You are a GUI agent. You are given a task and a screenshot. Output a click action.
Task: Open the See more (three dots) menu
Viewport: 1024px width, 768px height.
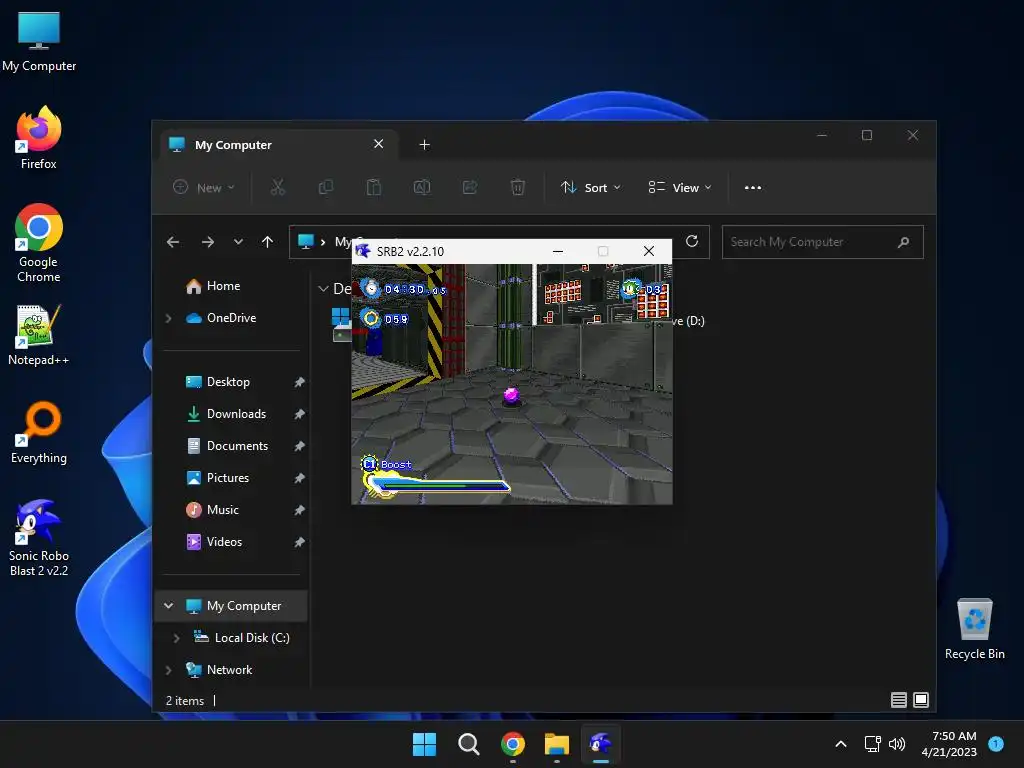(752, 187)
